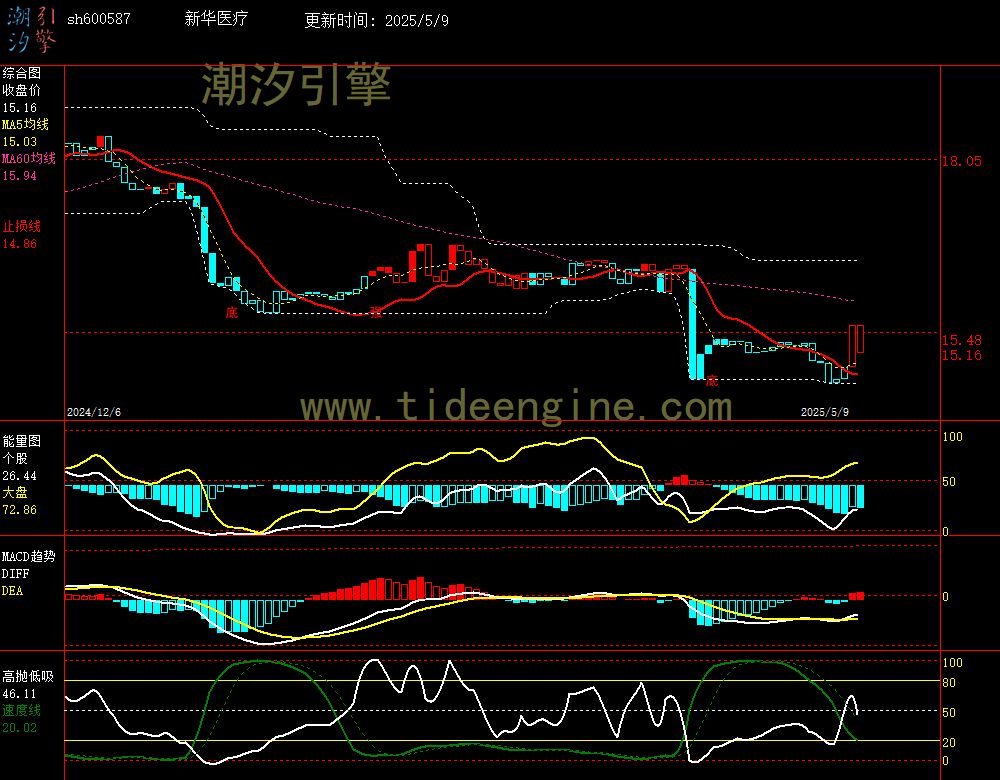Viewport: 1000px width, 780px height.
Task: Click the 强 signal marker on the chart
Action: click(x=376, y=312)
